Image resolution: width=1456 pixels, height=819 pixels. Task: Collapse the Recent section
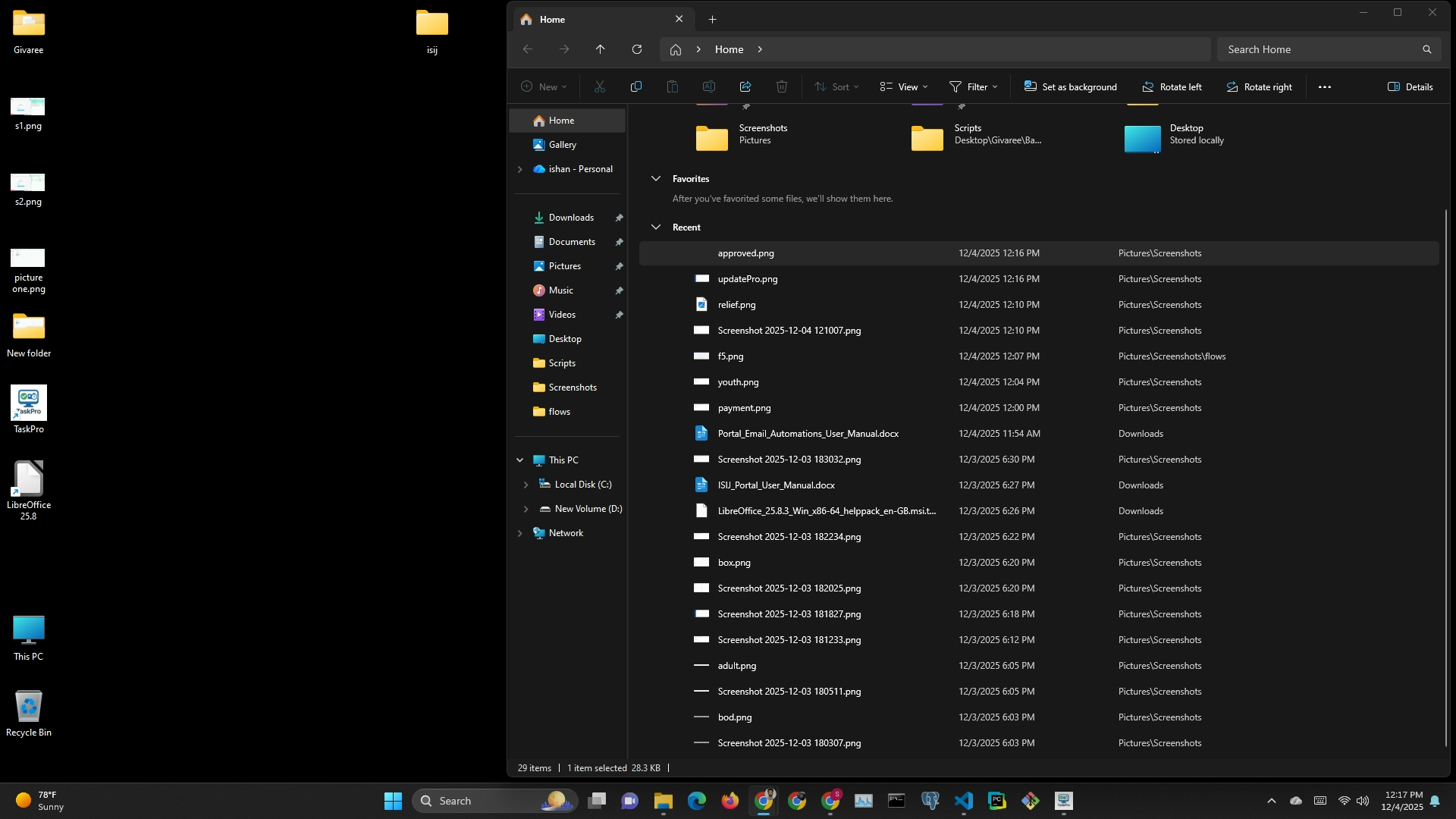(656, 227)
